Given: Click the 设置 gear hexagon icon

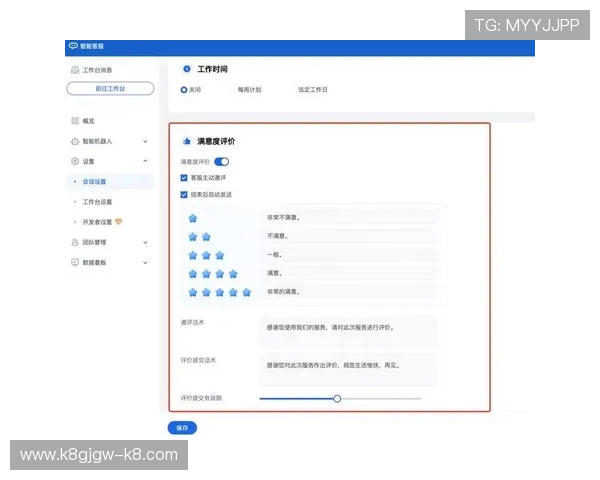Looking at the screenshot, I should coord(75,161).
